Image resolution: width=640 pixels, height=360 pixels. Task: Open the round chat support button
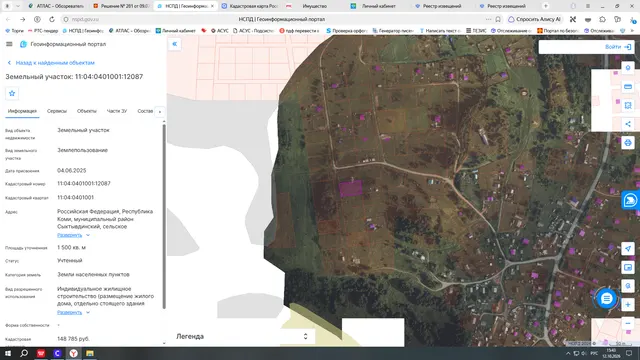607,299
